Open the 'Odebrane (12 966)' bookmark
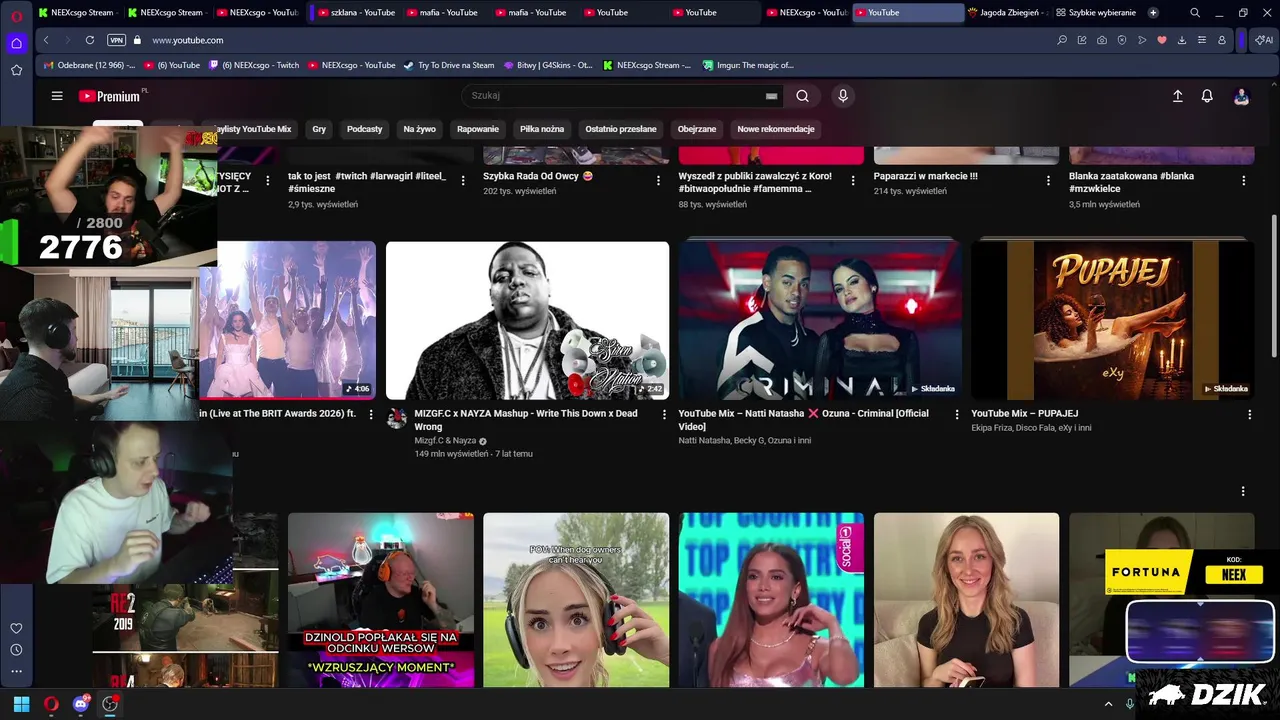This screenshot has height=720, width=1280. coord(88,65)
